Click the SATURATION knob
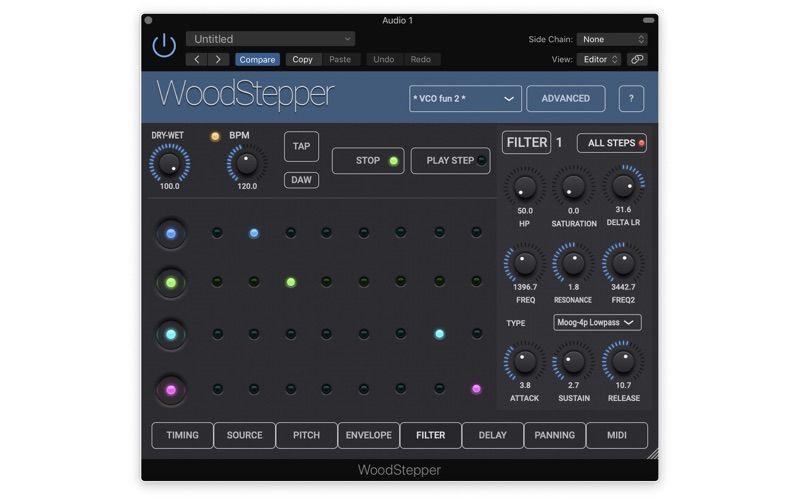800x500 pixels. pyautogui.click(x=573, y=187)
